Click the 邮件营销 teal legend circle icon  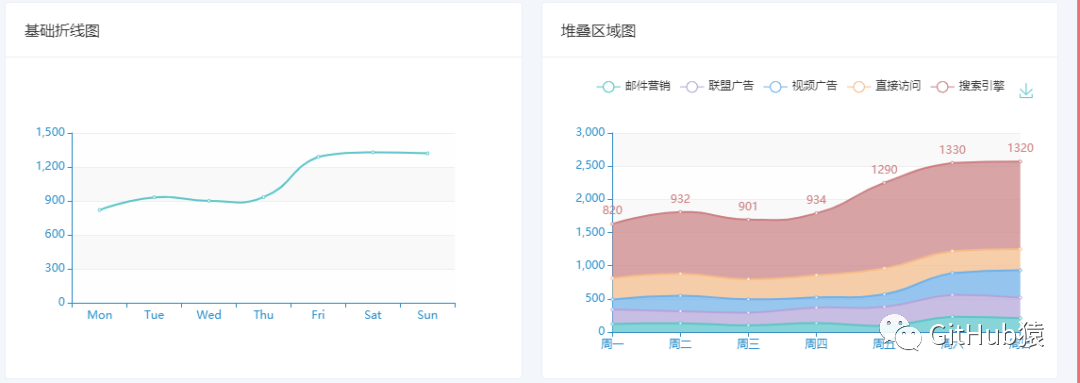608,87
